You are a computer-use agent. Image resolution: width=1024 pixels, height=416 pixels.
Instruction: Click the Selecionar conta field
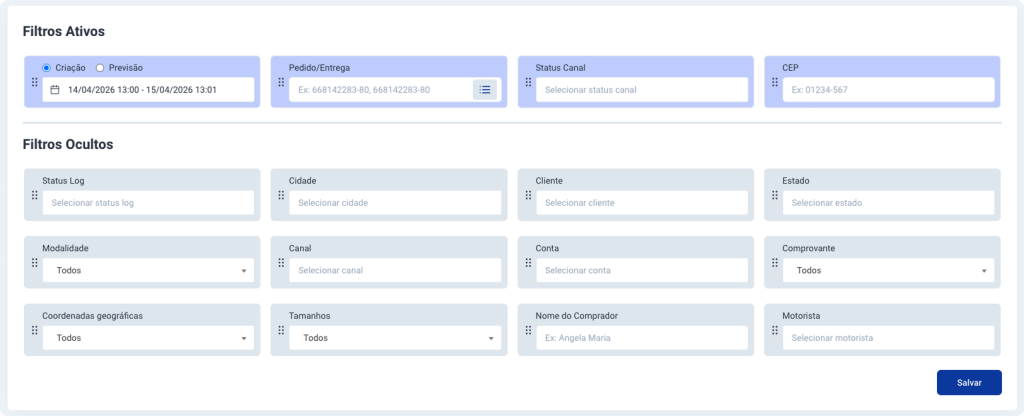pos(642,270)
